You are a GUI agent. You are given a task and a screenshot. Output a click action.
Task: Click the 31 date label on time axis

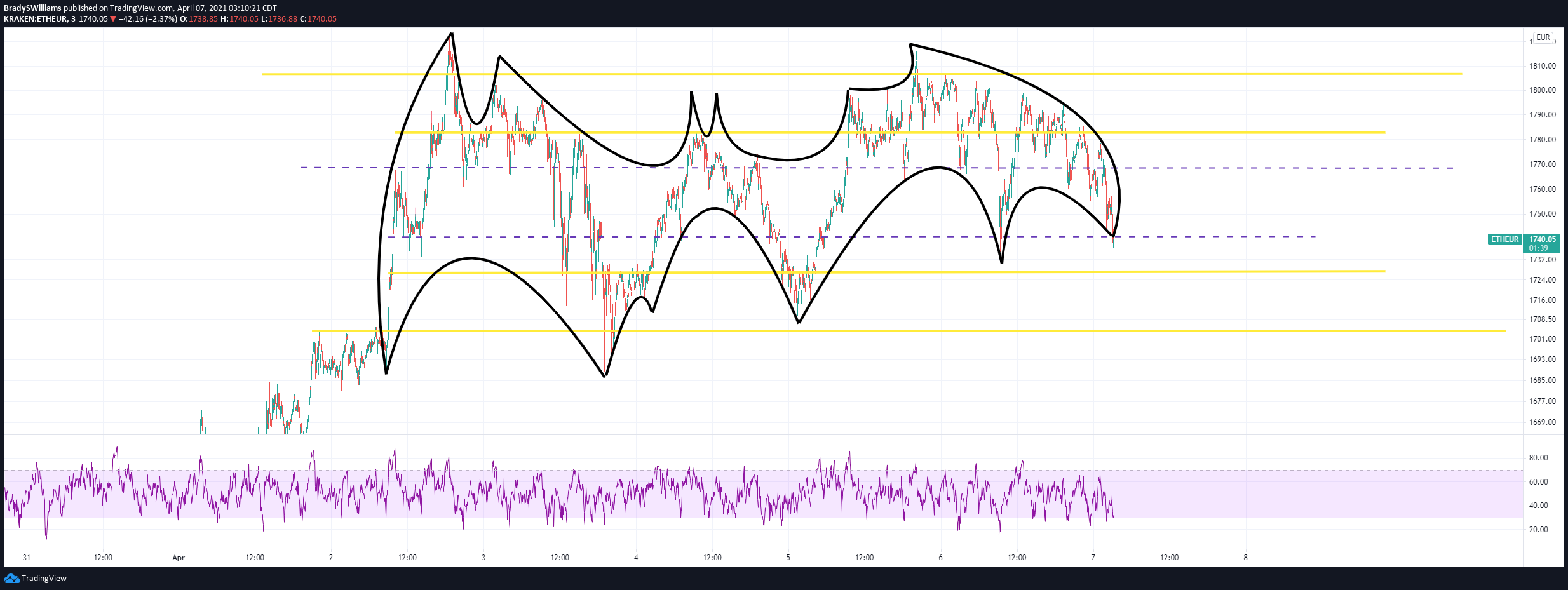(x=26, y=558)
